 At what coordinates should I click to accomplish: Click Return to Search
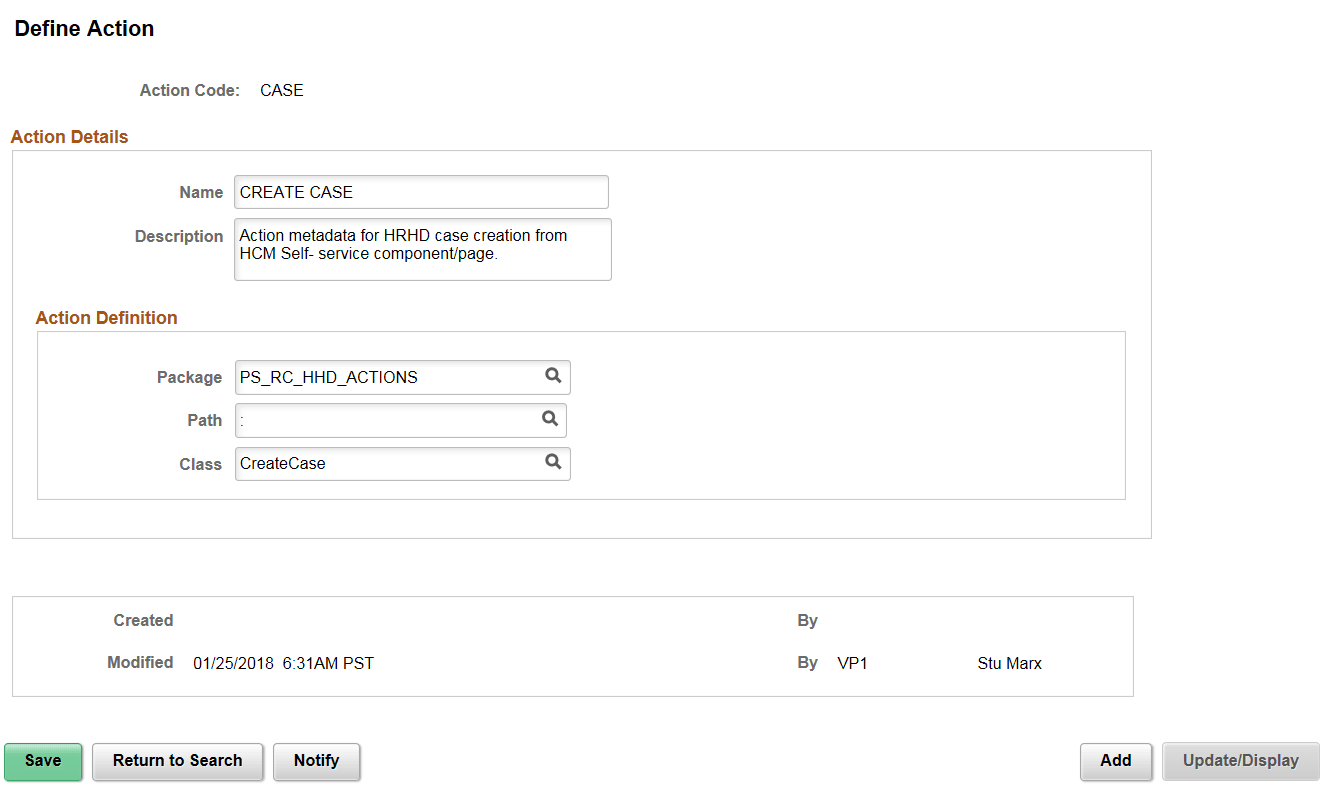[x=177, y=761]
